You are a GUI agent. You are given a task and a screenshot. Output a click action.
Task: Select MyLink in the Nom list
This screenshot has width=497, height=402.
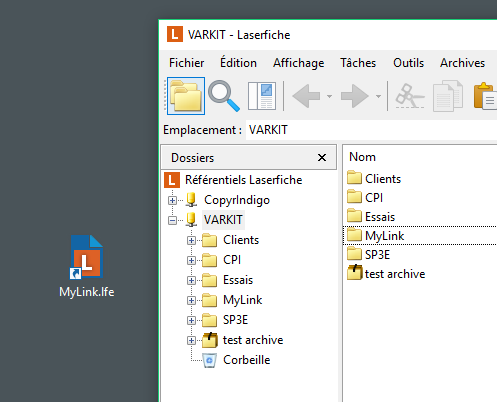point(385,236)
